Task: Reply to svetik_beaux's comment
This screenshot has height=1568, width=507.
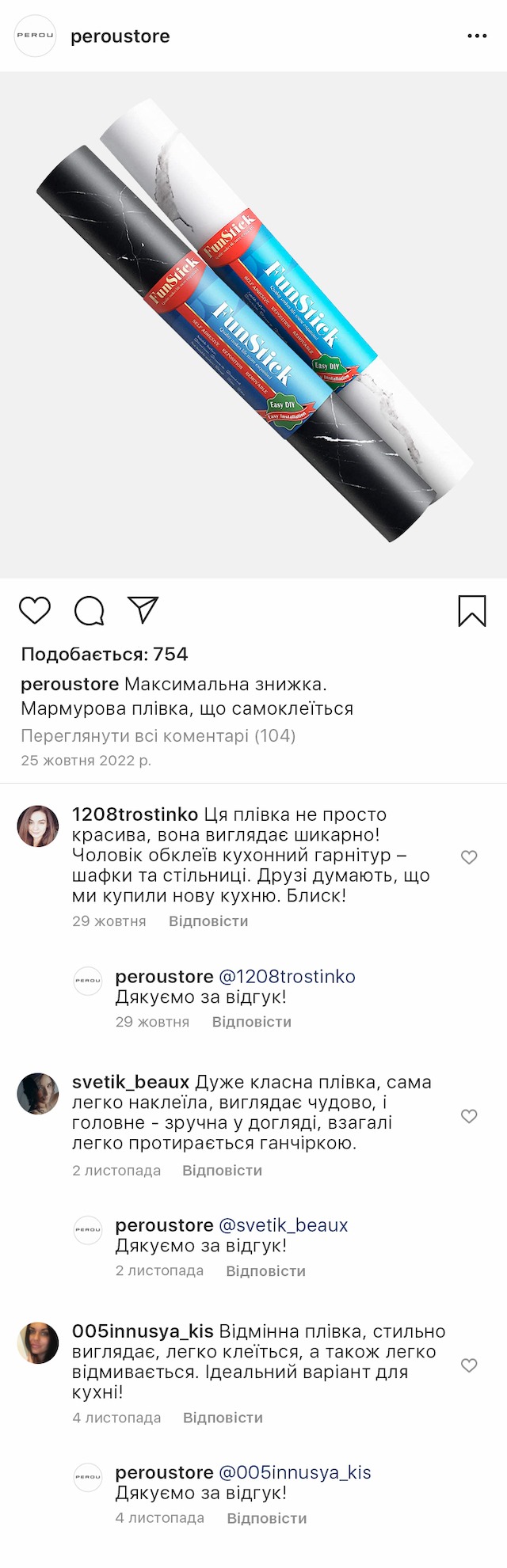Action: (x=222, y=1171)
